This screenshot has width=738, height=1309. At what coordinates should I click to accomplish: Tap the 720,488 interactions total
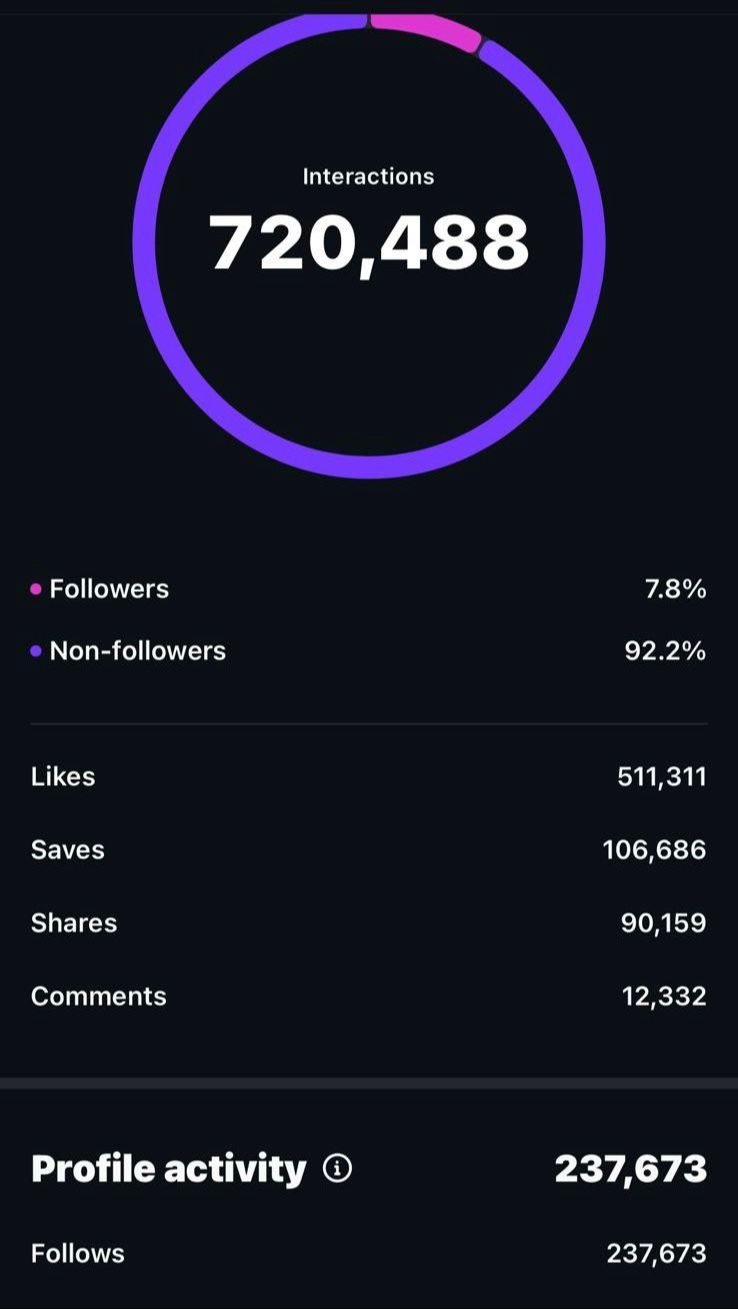tap(368, 244)
